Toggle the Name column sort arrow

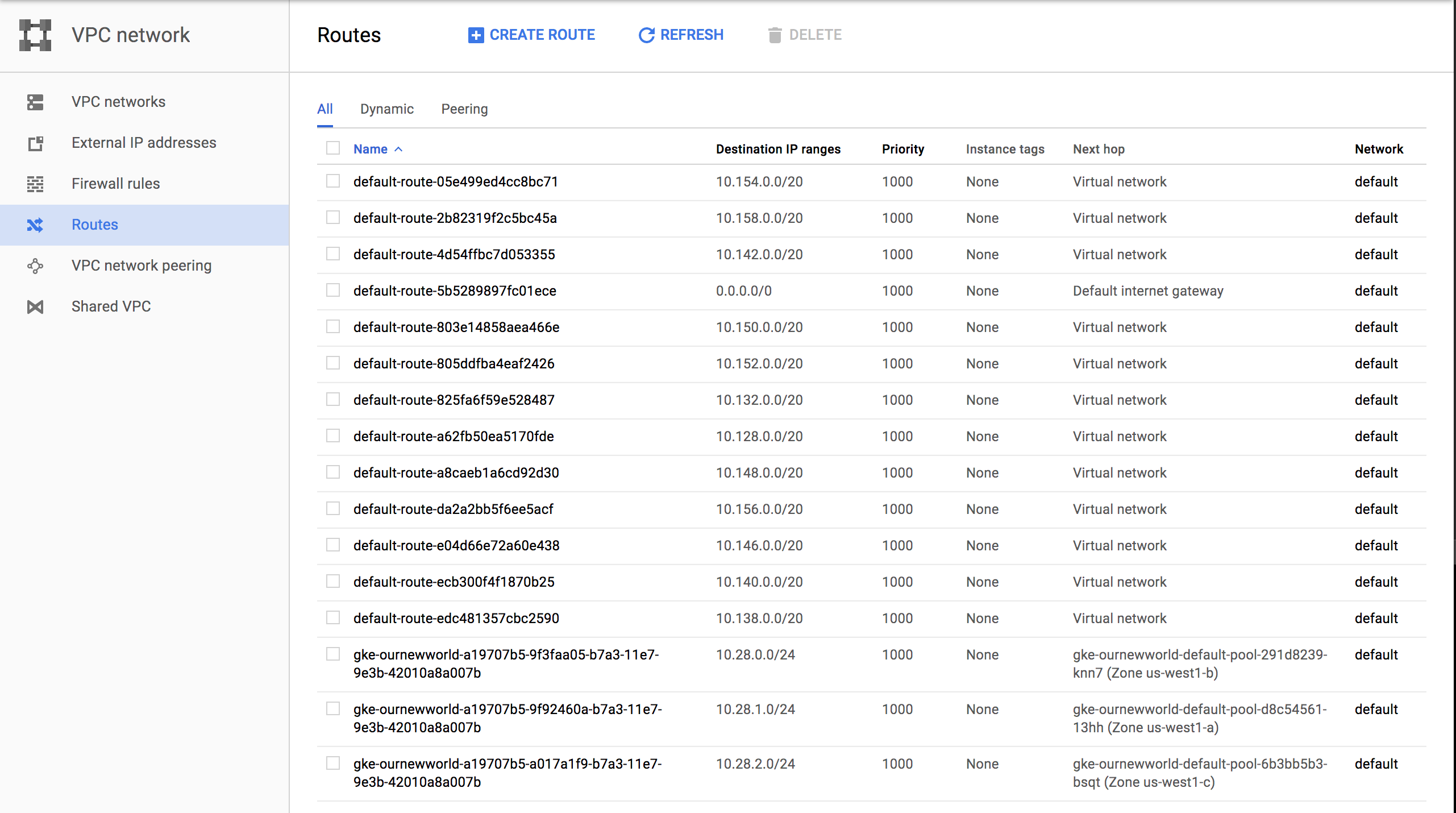[398, 150]
